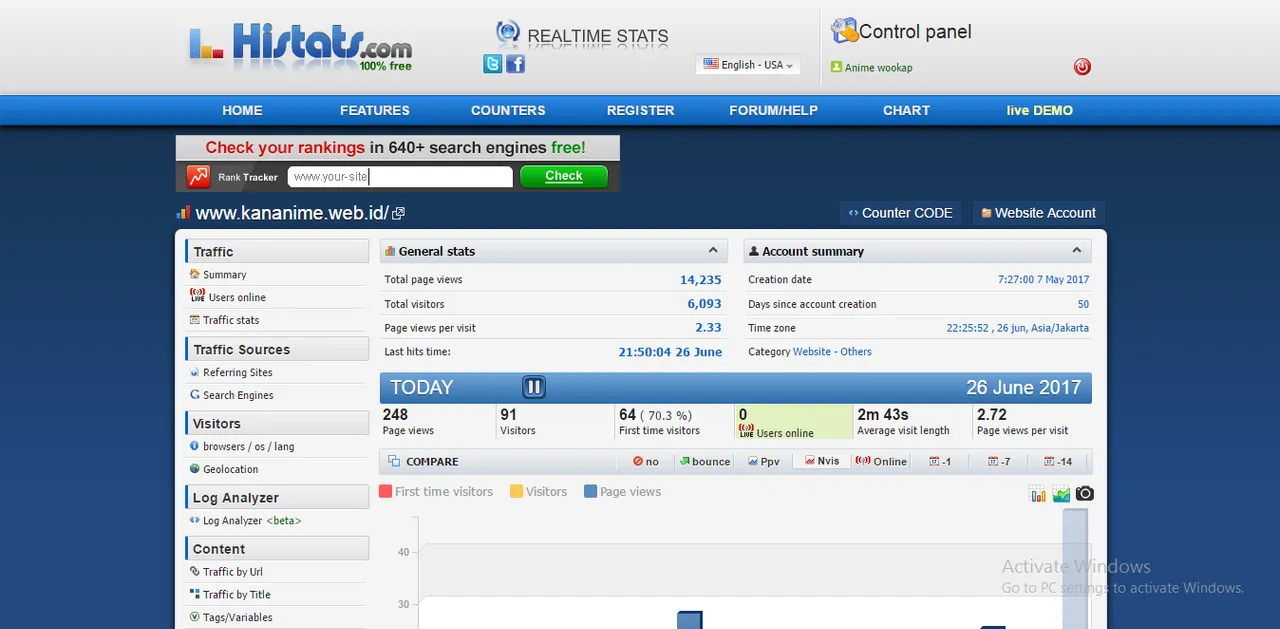Open Traffic stats in sidebar
This screenshot has height=629, width=1280.
click(231, 320)
